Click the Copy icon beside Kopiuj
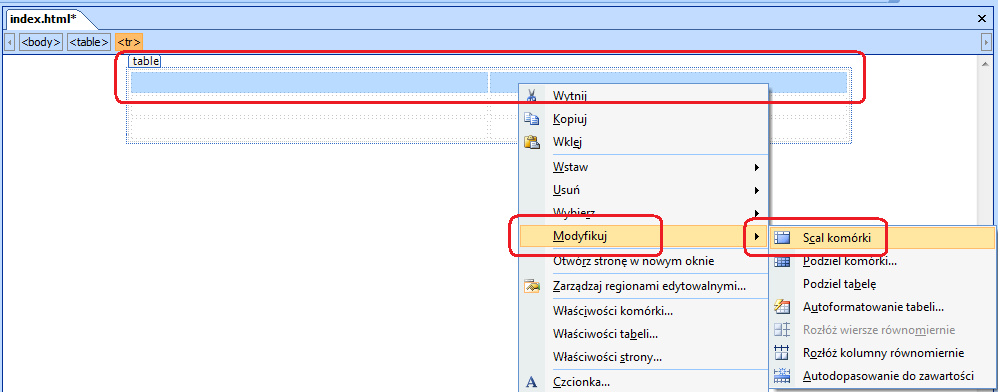This screenshot has height=392, width=998. (531, 119)
